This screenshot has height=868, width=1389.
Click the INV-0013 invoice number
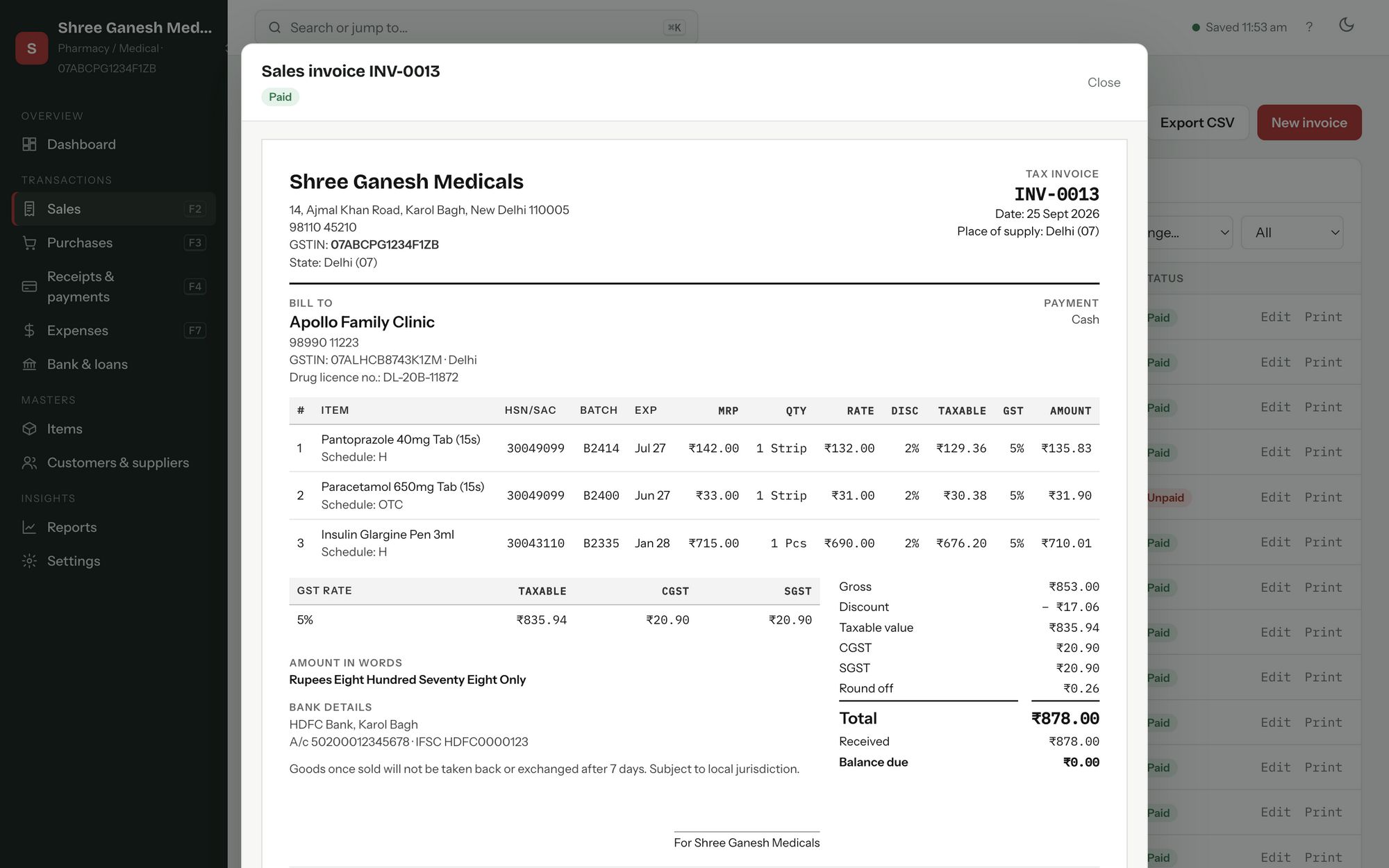(x=1056, y=194)
